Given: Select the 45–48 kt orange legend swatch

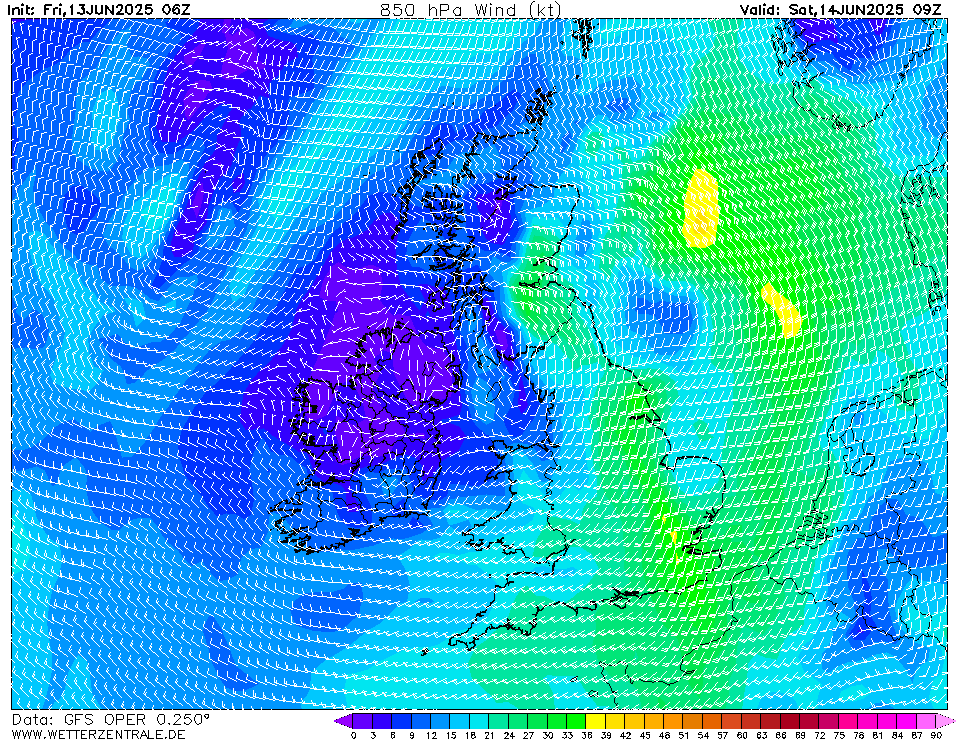Looking at the screenshot, I should [655, 721].
